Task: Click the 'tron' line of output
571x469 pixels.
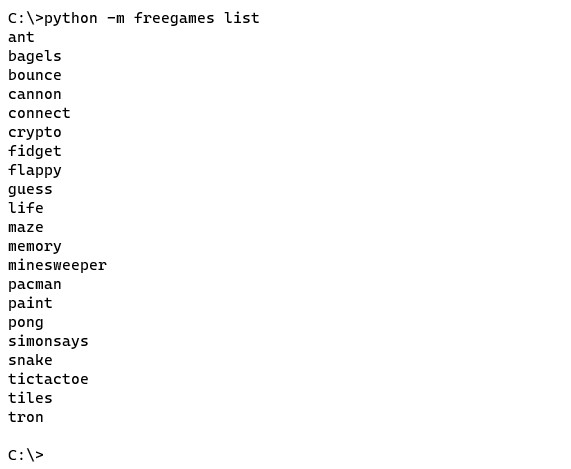Action: coord(25,417)
